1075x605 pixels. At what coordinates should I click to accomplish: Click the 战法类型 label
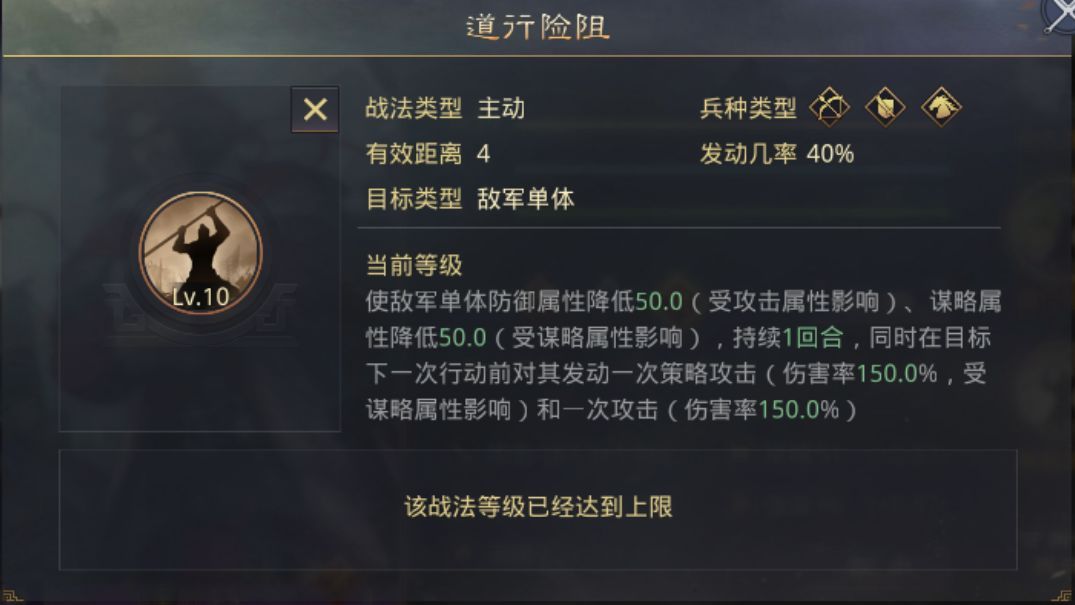[414, 108]
